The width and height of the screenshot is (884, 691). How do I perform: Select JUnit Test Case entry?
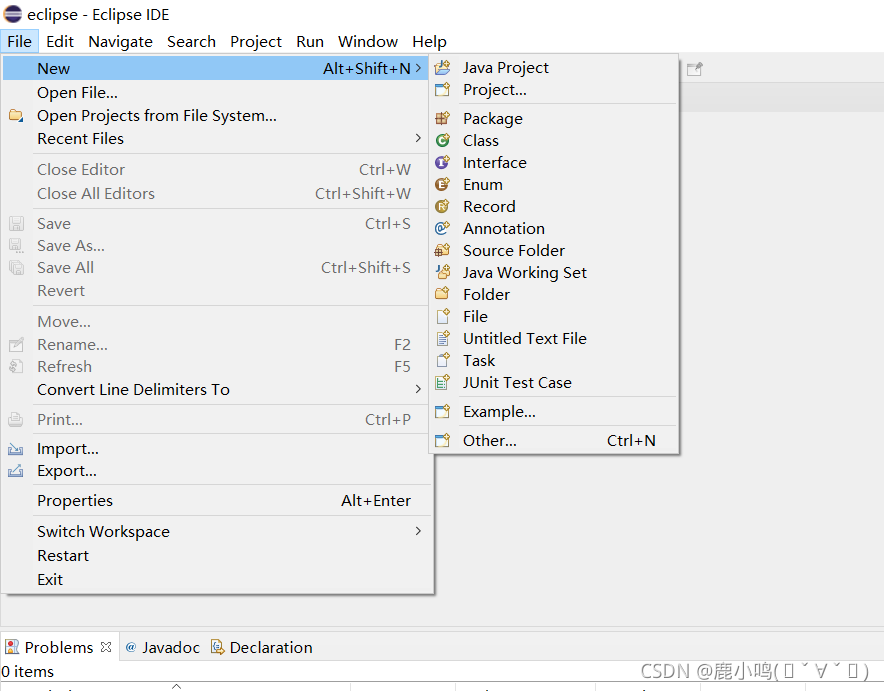[x=554, y=383]
